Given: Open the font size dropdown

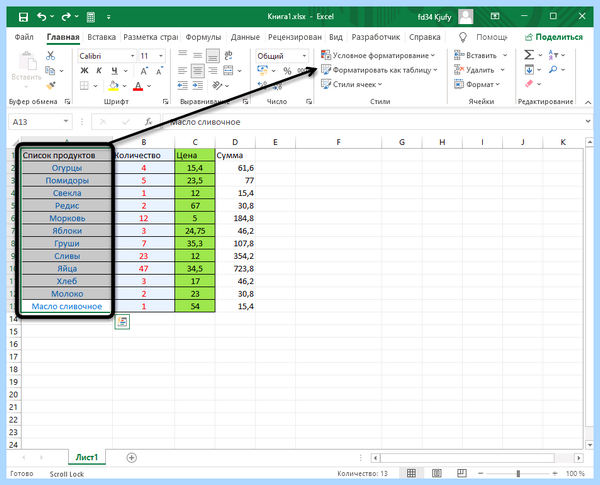Looking at the screenshot, I should 161,56.
